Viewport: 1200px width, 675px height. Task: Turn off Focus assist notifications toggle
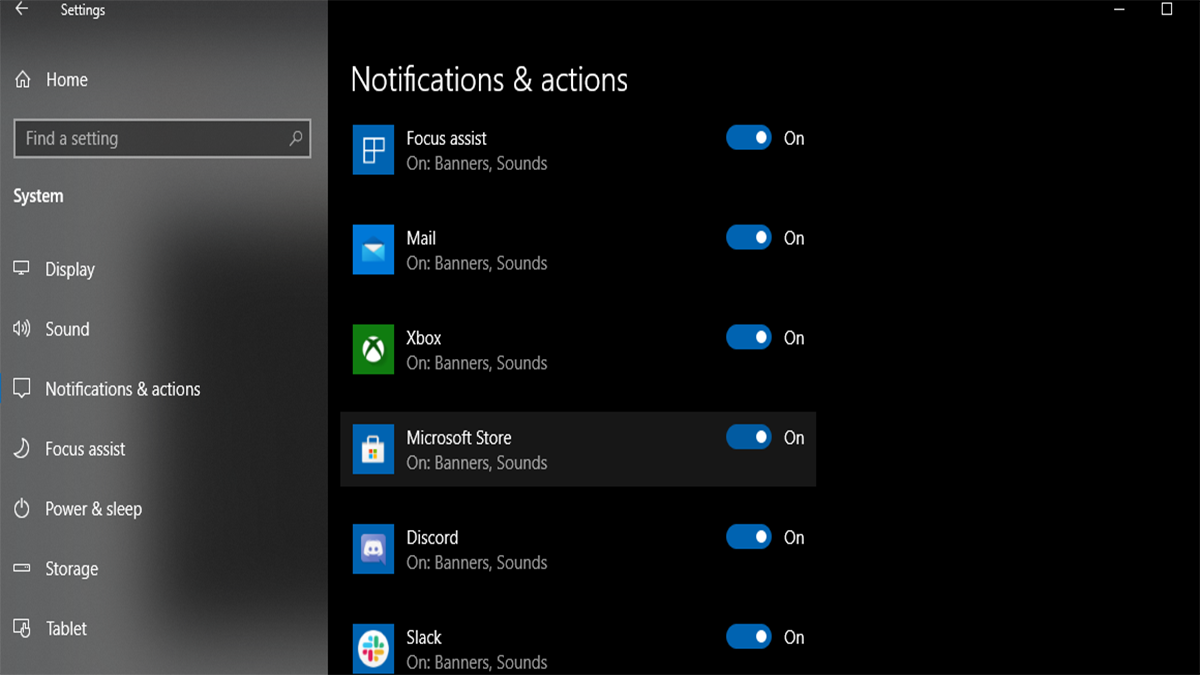click(x=748, y=138)
